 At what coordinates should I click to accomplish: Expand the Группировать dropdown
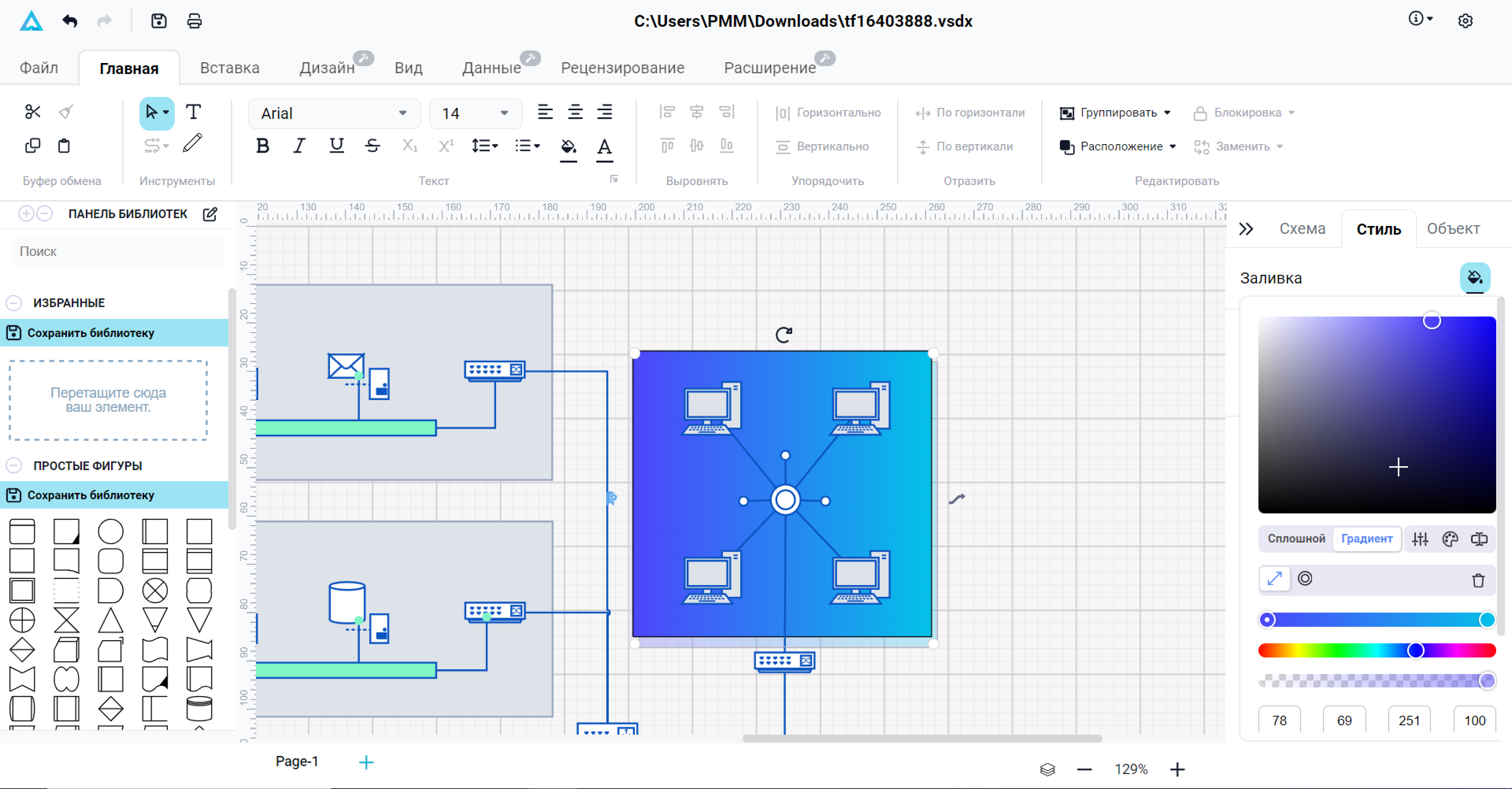(x=1167, y=112)
